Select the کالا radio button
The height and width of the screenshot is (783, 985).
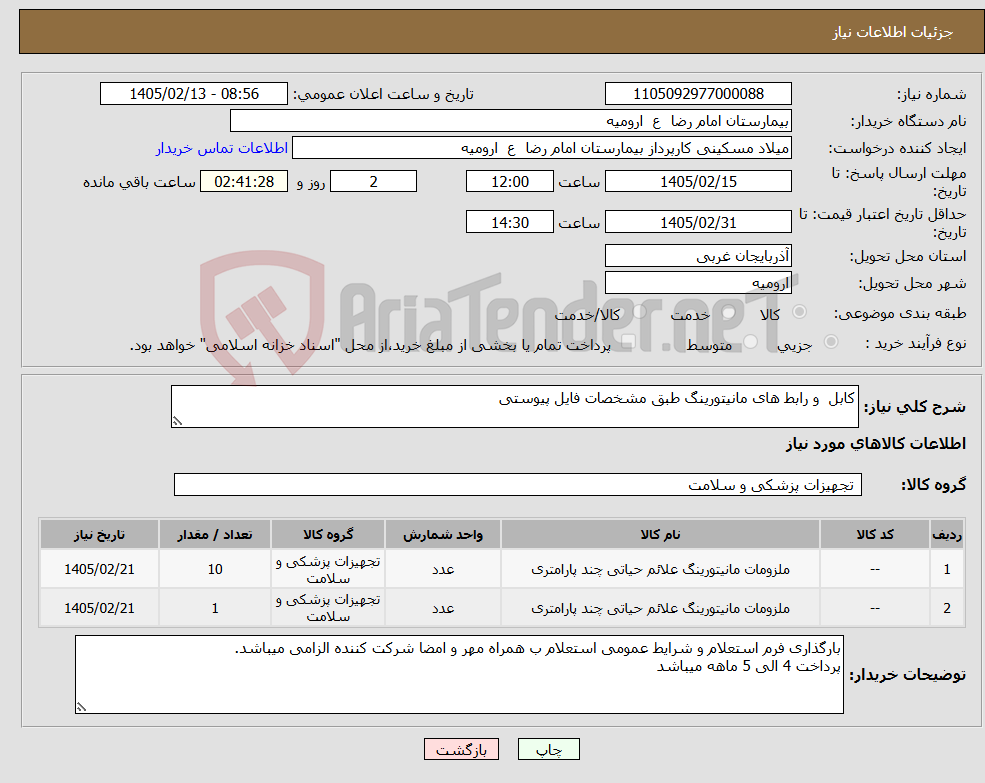tap(800, 312)
